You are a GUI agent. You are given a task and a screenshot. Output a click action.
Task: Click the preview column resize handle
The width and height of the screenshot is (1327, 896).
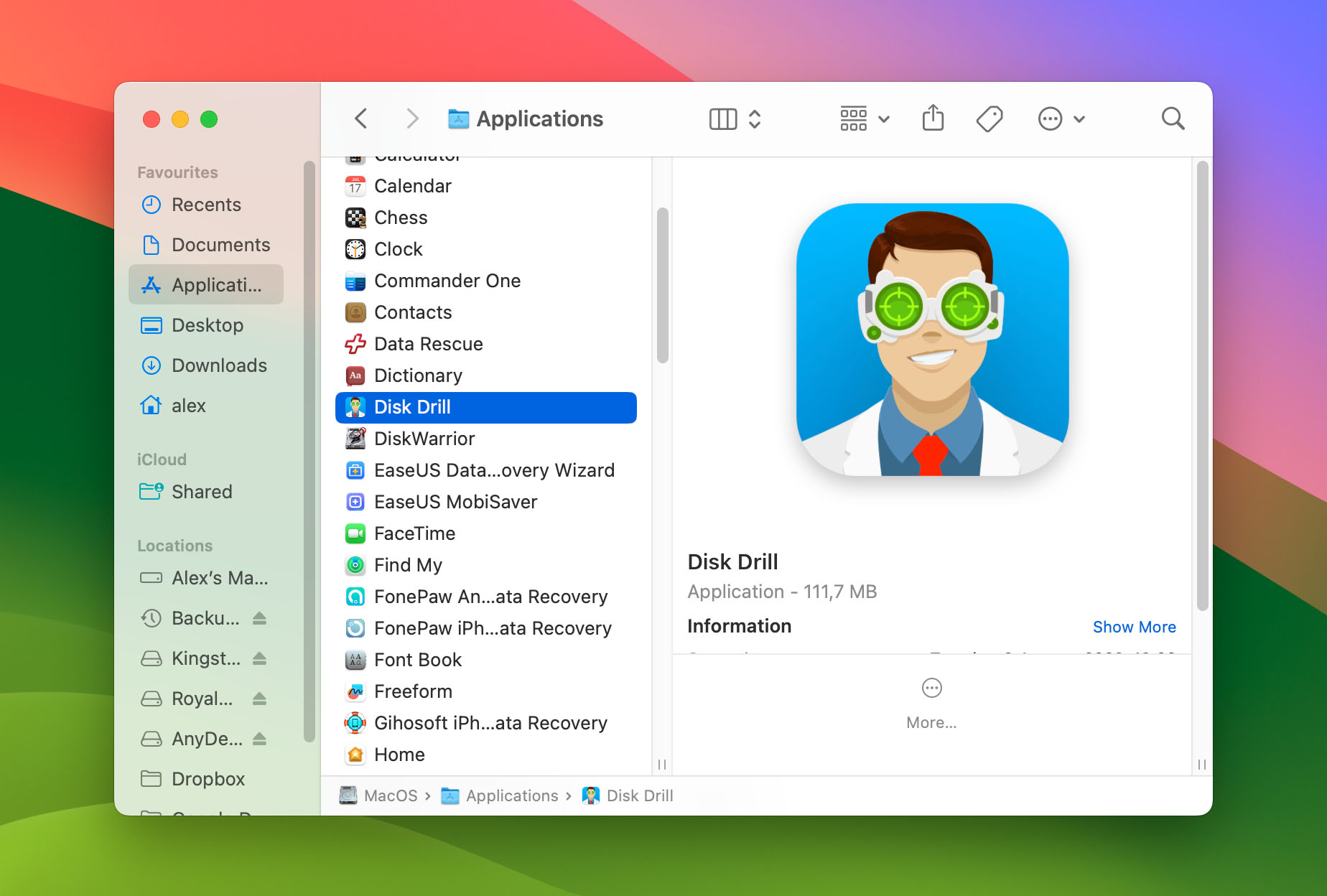[x=1202, y=764]
